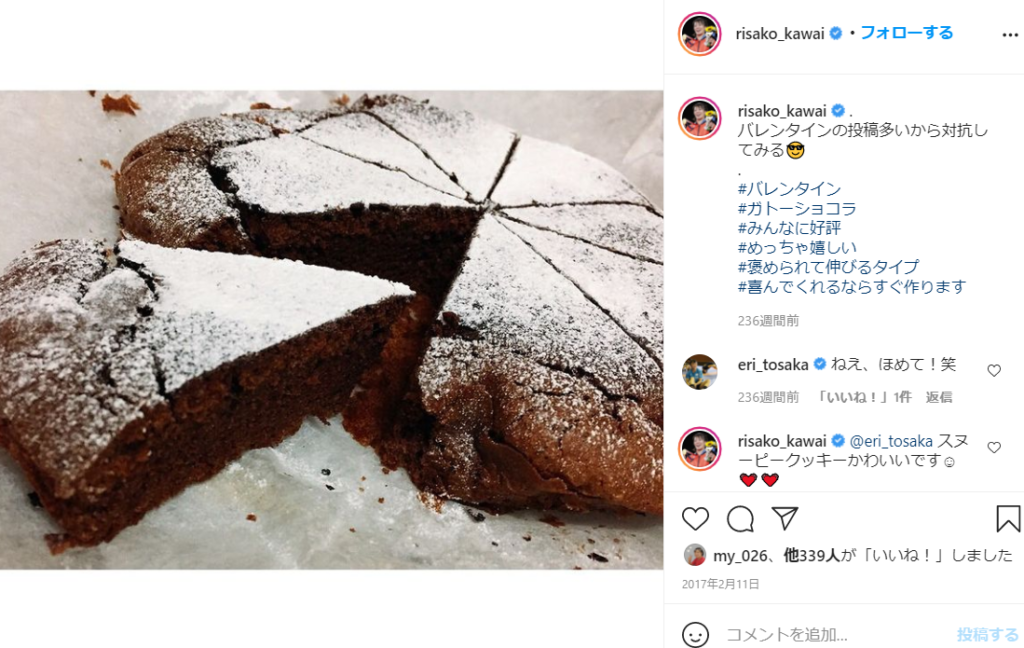Click the 投稿する post button

click(x=987, y=634)
